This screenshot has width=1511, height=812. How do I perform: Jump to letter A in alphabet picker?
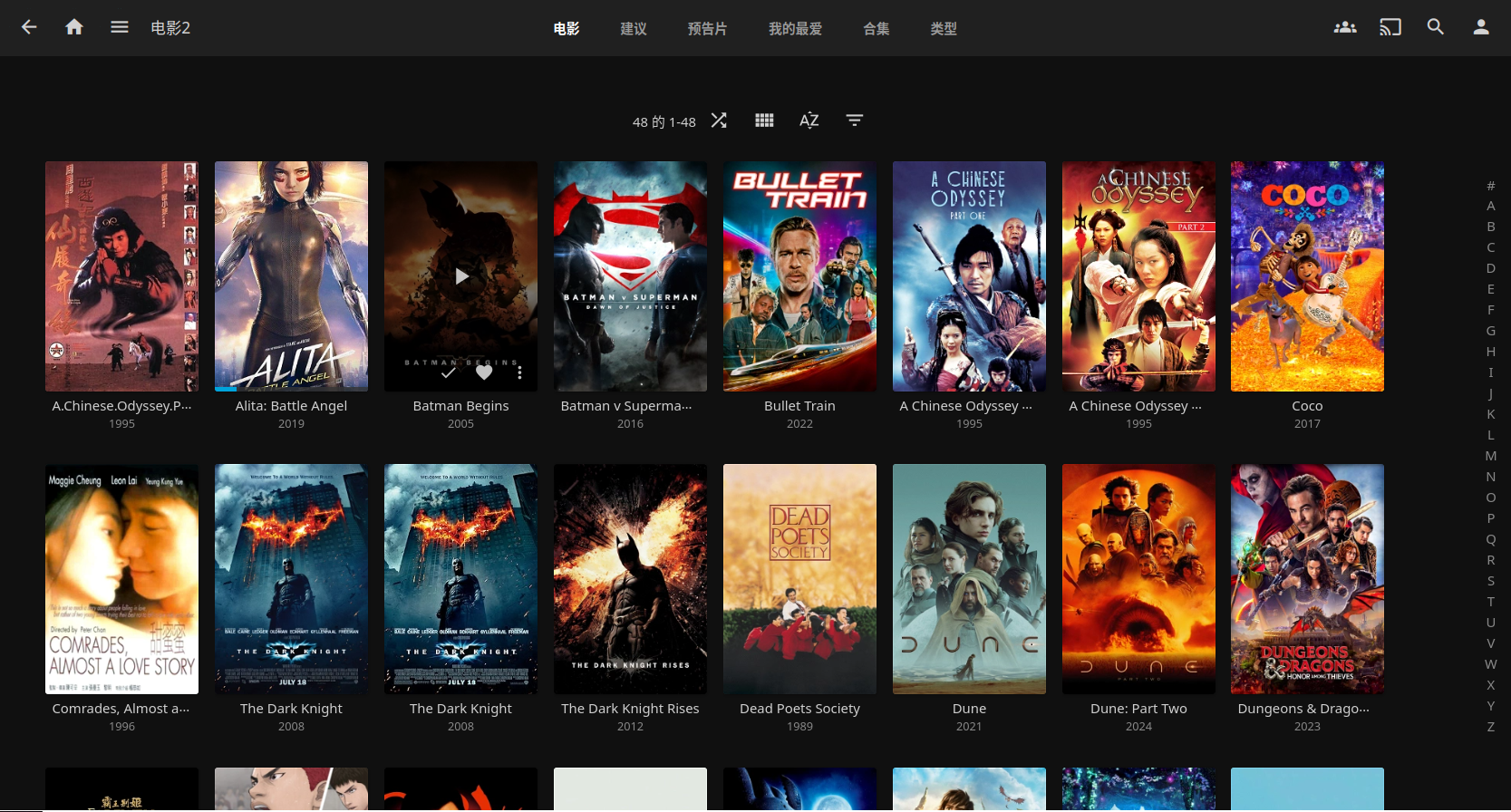coord(1490,206)
